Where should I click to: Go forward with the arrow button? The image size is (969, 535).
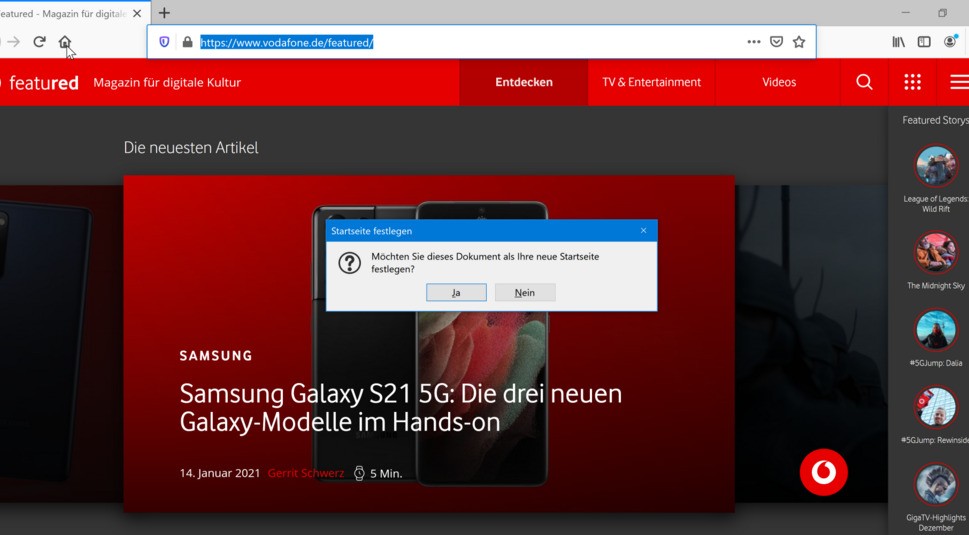pos(14,42)
